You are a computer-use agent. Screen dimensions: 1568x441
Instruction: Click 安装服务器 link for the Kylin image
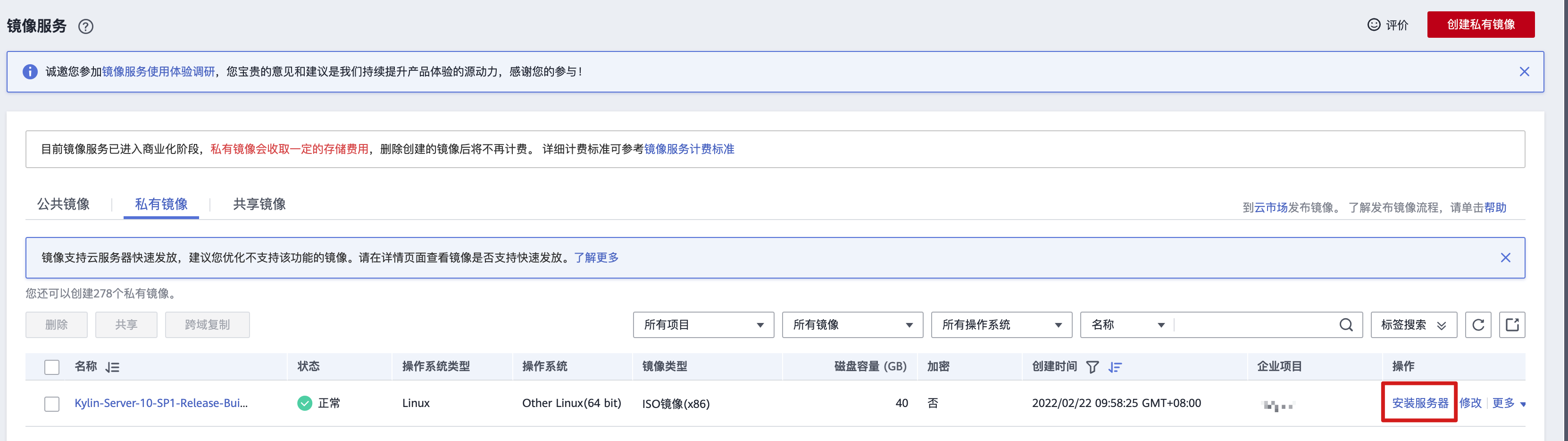pos(1419,403)
